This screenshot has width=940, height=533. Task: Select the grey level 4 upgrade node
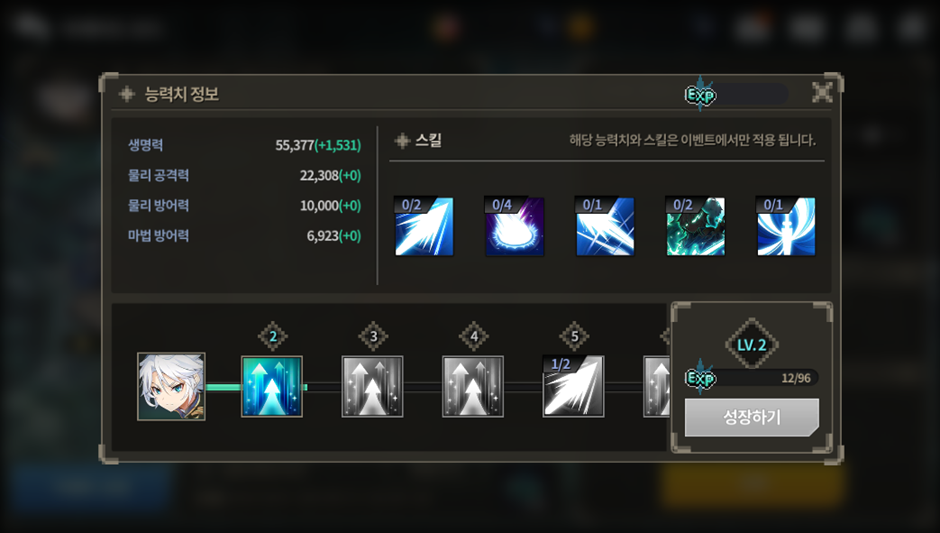[473, 387]
